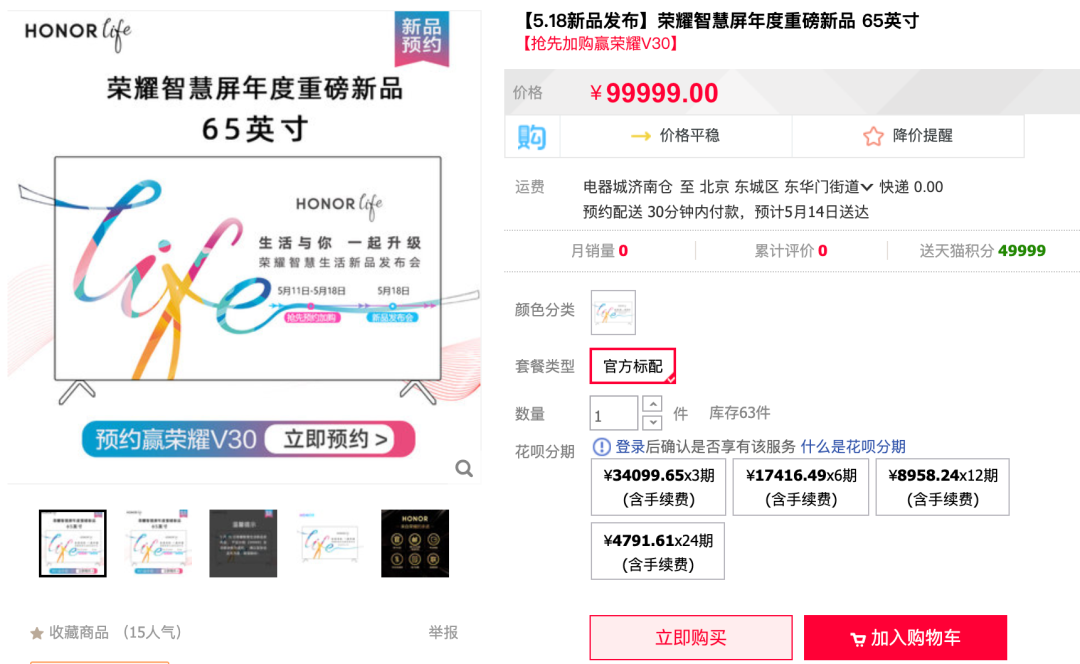Increase quantity with the up arrow
Screen dimensions: 1080x664
click(x=652, y=404)
